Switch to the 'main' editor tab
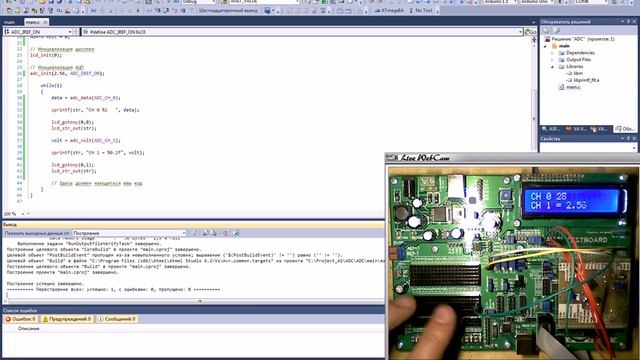The image size is (640, 360). tap(9, 22)
